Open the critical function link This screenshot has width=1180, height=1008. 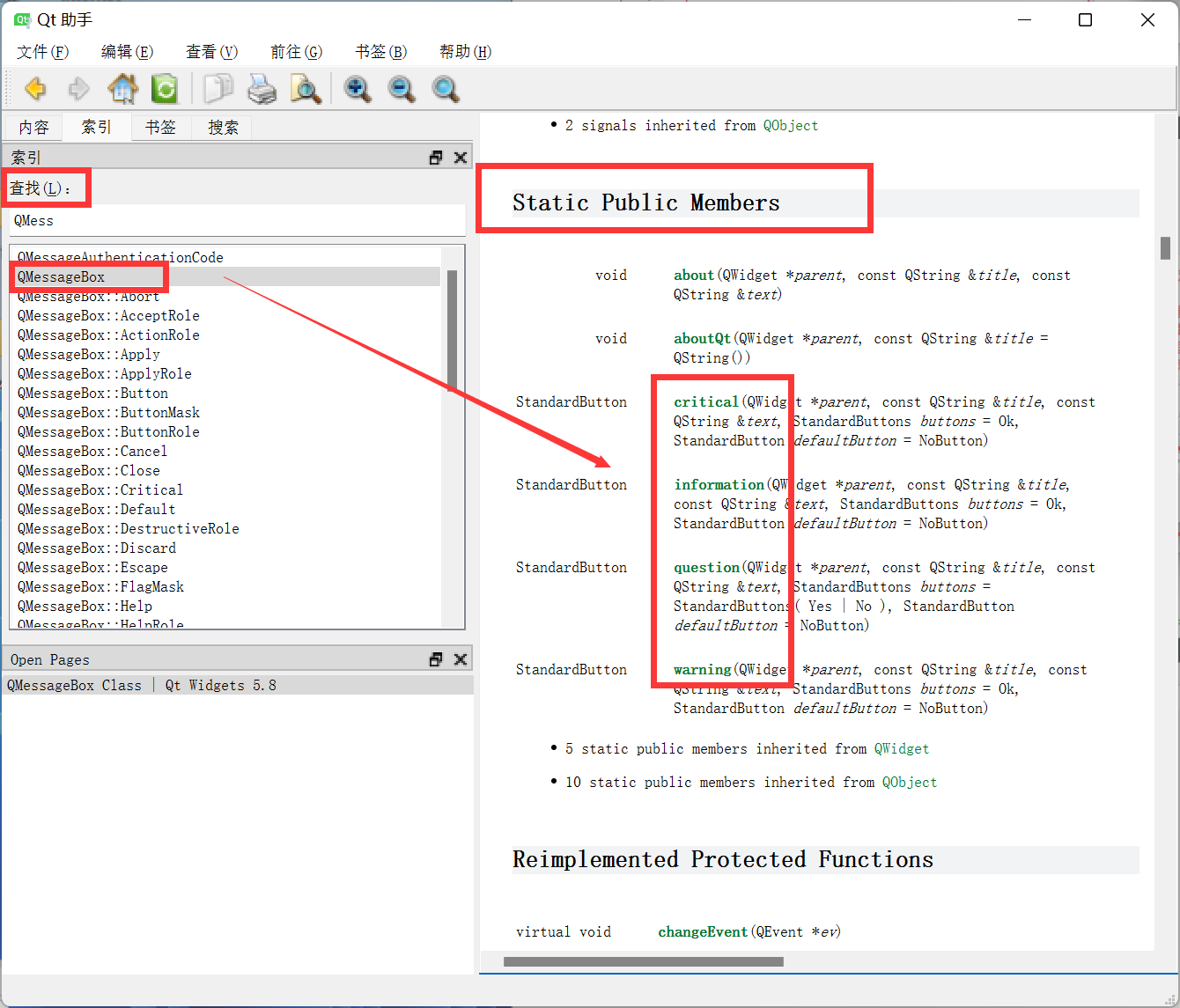(x=706, y=401)
